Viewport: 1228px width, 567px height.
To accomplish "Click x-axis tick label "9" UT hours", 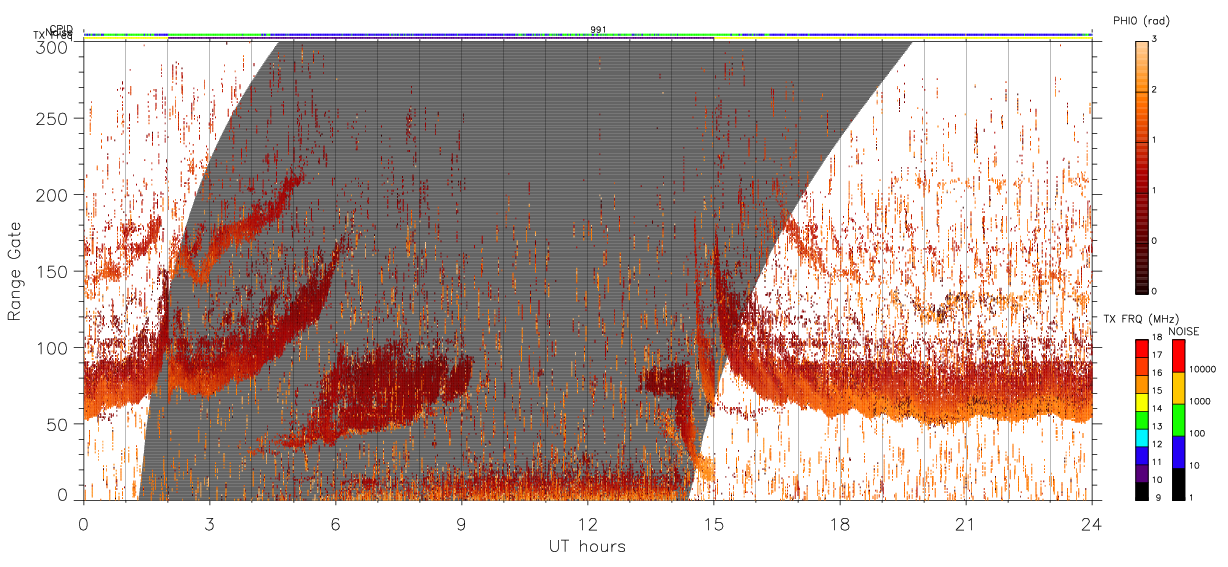I will point(461,524).
